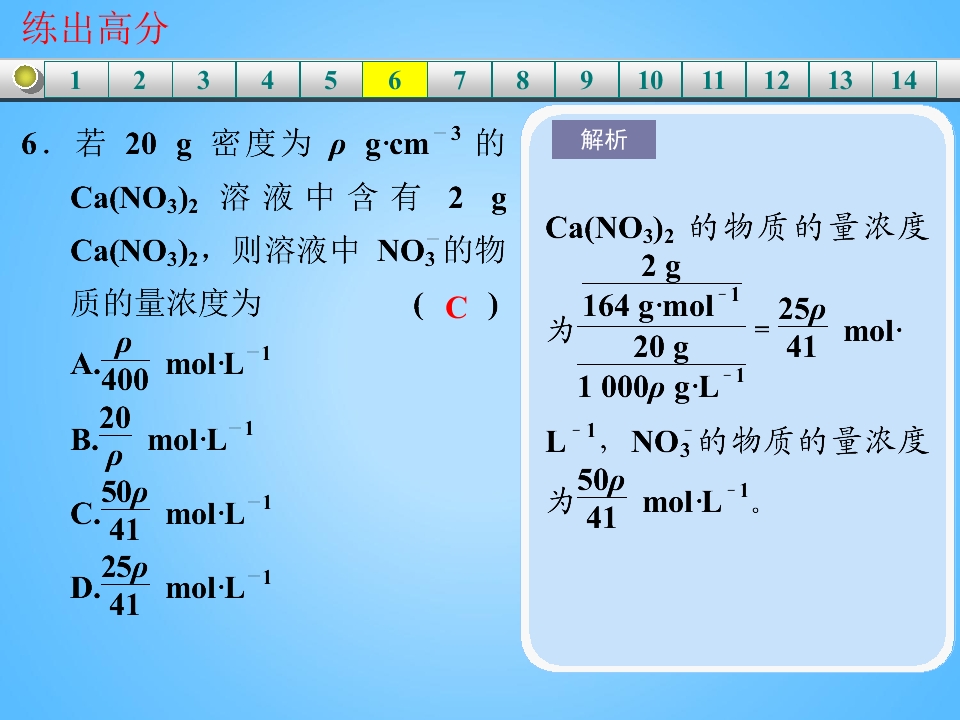Select question tab 5
This screenshot has height=720, width=960.
pyautogui.click(x=331, y=80)
